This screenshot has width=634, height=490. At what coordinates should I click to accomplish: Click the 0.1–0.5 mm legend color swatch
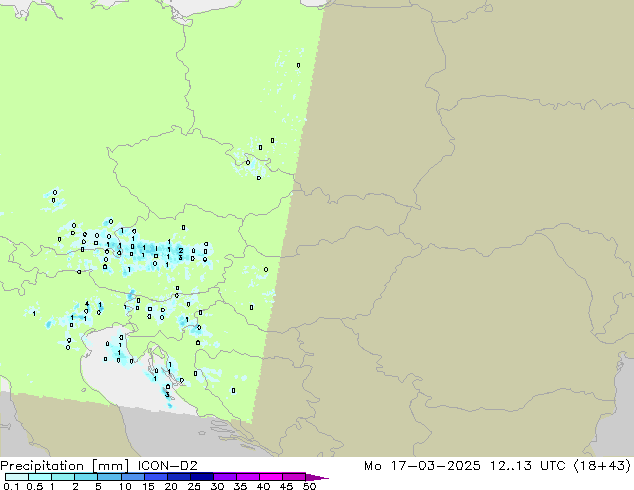click(17, 477)
